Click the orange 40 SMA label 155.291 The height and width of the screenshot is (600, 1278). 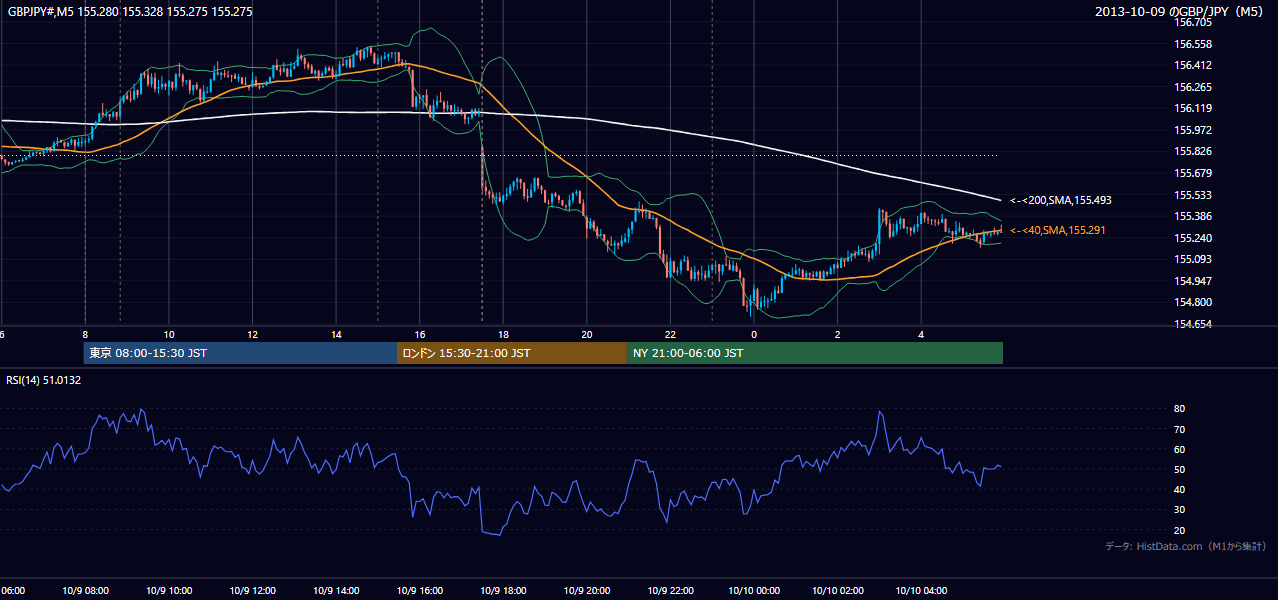(1060, 230)
